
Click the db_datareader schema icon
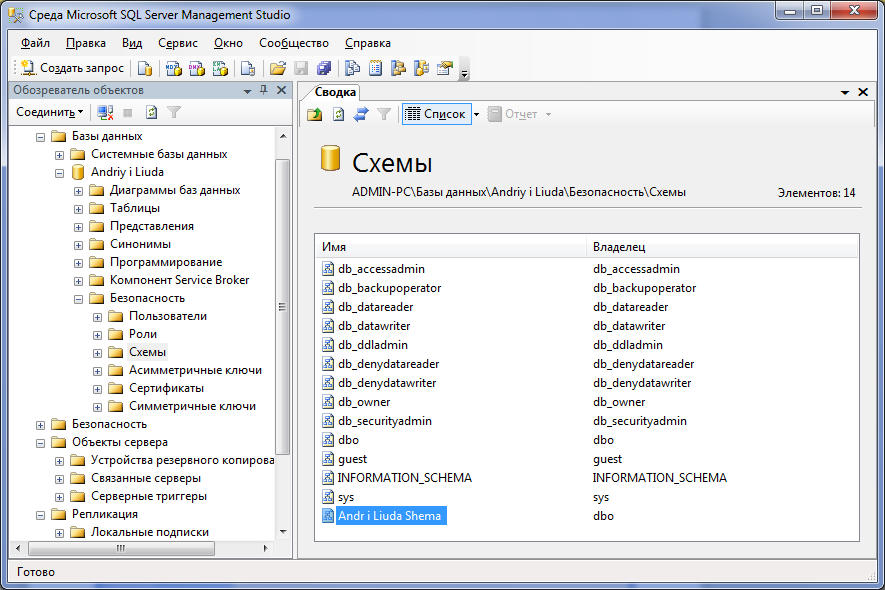coord(327,307)
